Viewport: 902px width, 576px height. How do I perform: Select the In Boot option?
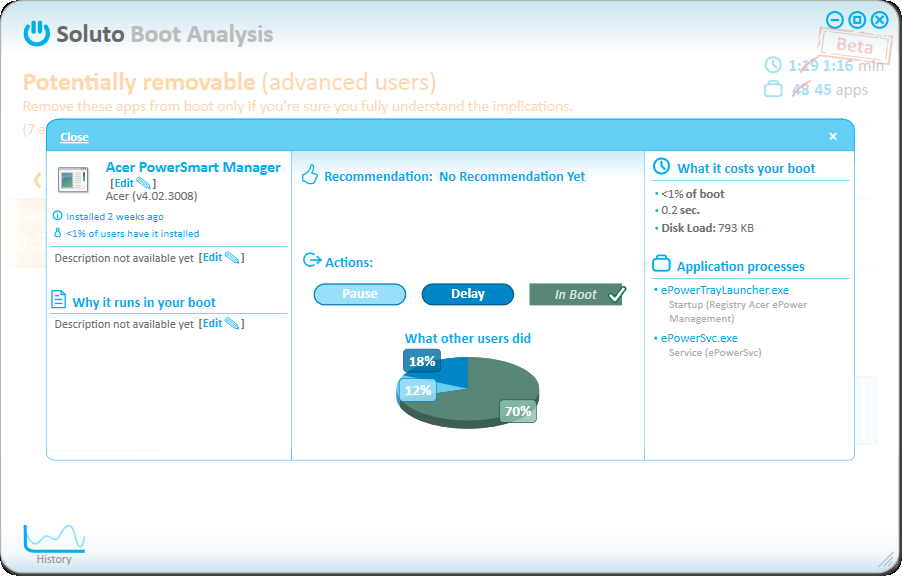577,294
